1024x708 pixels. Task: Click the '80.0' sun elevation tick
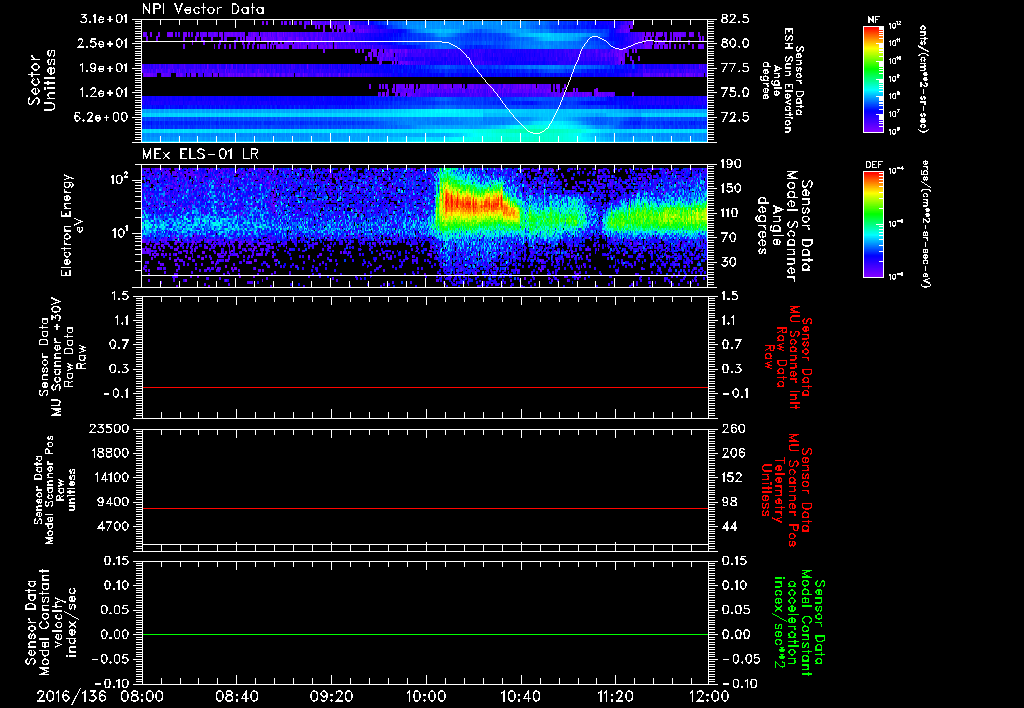point(735,43)
